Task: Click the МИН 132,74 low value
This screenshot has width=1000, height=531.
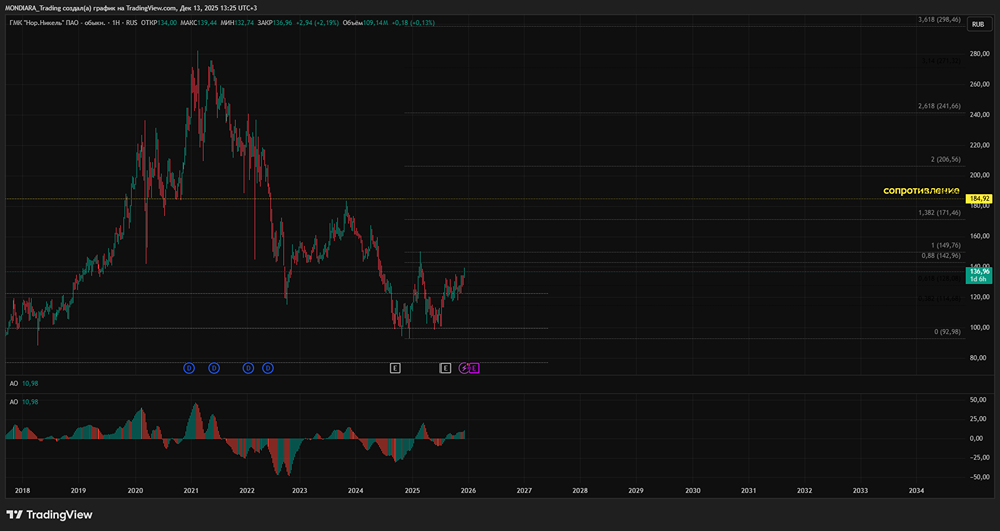Action: coord(236,23)
